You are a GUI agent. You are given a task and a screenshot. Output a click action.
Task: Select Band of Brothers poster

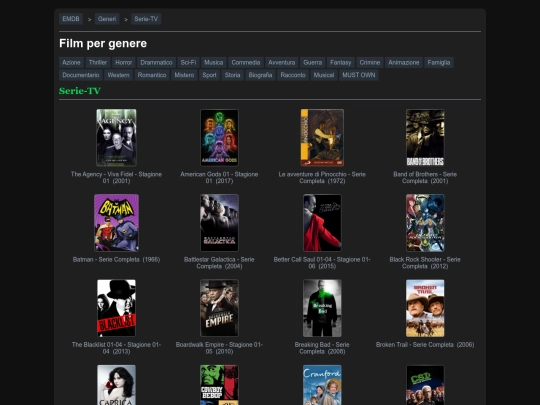tap(425, 138)
